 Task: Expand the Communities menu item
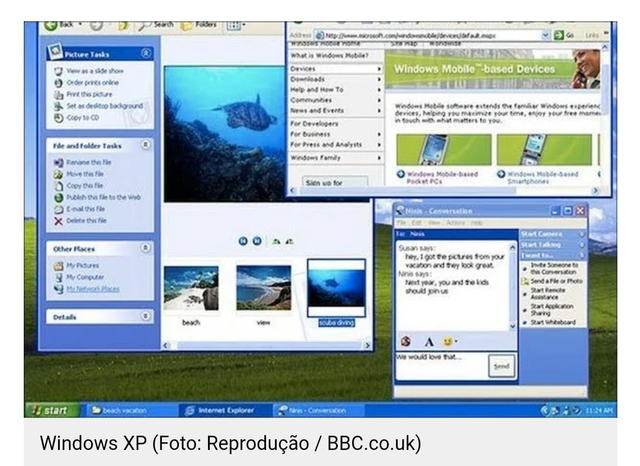(336, 100)
